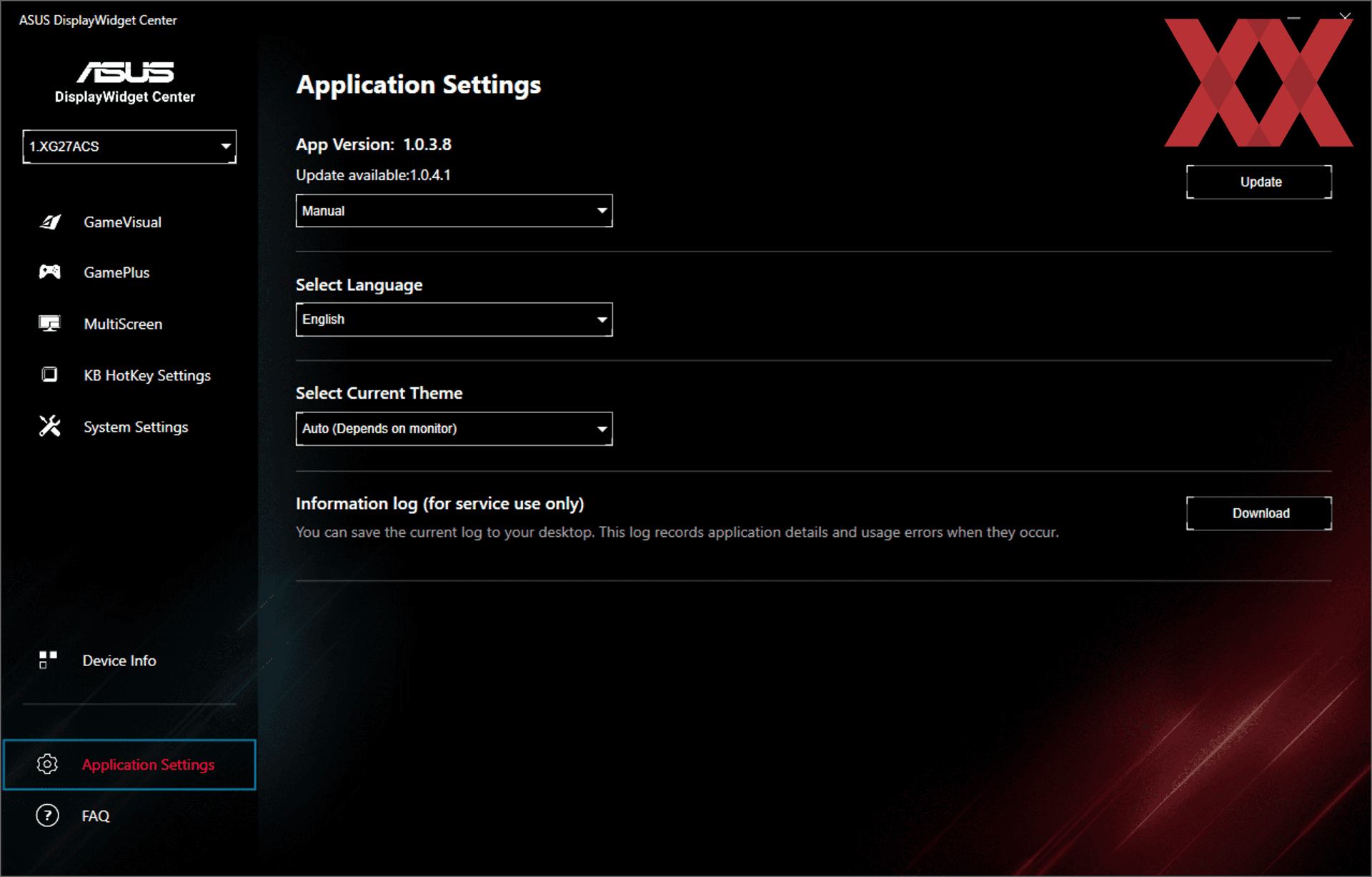Click the Download log button
Viewport: 1372px width, 877px height.
[1259, 513]
